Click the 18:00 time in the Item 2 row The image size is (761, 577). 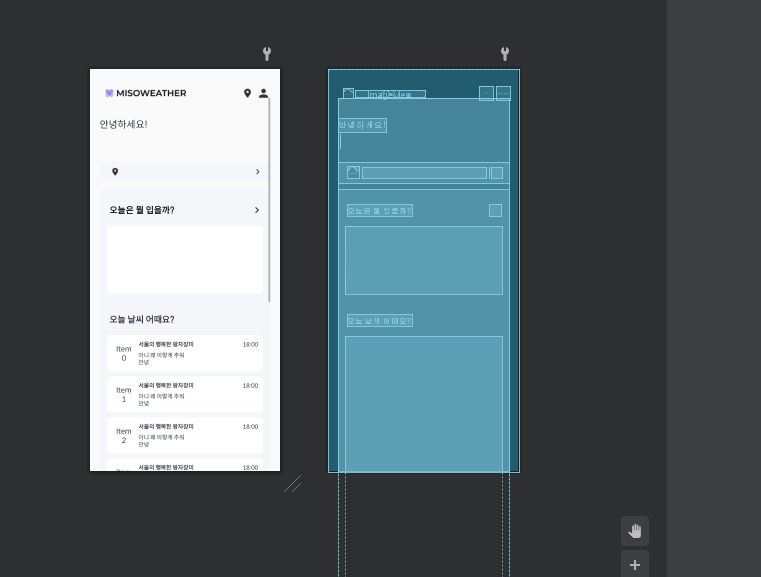tap(250, 427)
